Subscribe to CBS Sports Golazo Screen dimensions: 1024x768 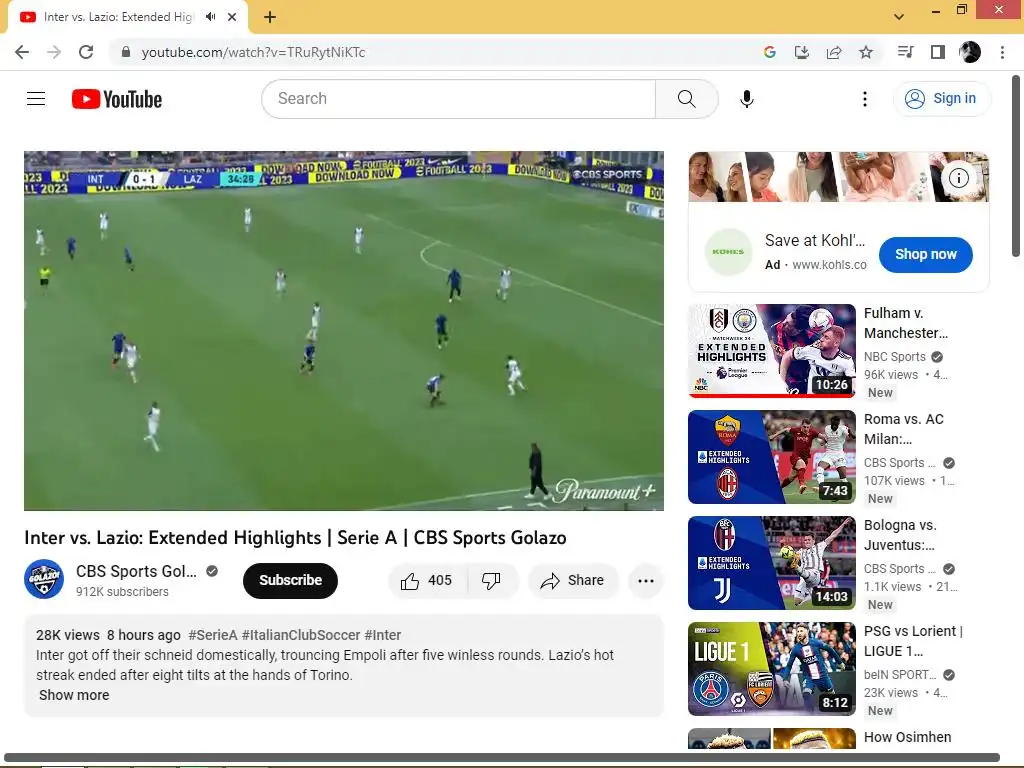(290, 581)
